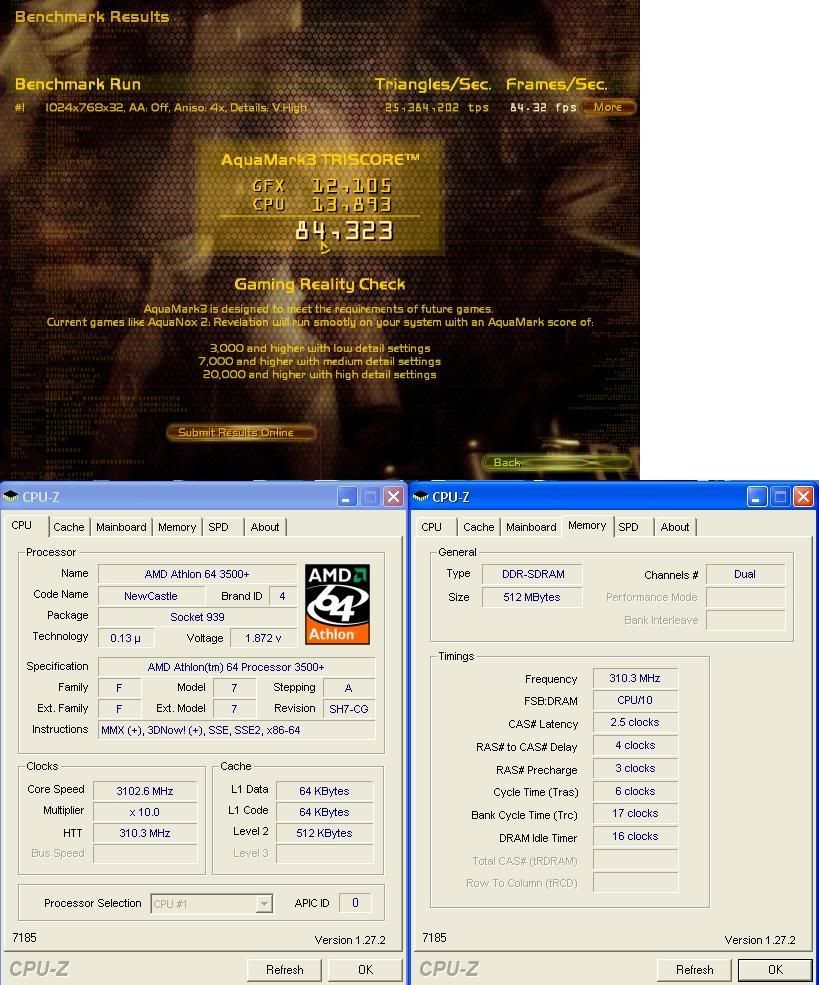The width and height of the screenshot is (819, 985).
Task: Click the Specification field text
Action: click(236, 667)
